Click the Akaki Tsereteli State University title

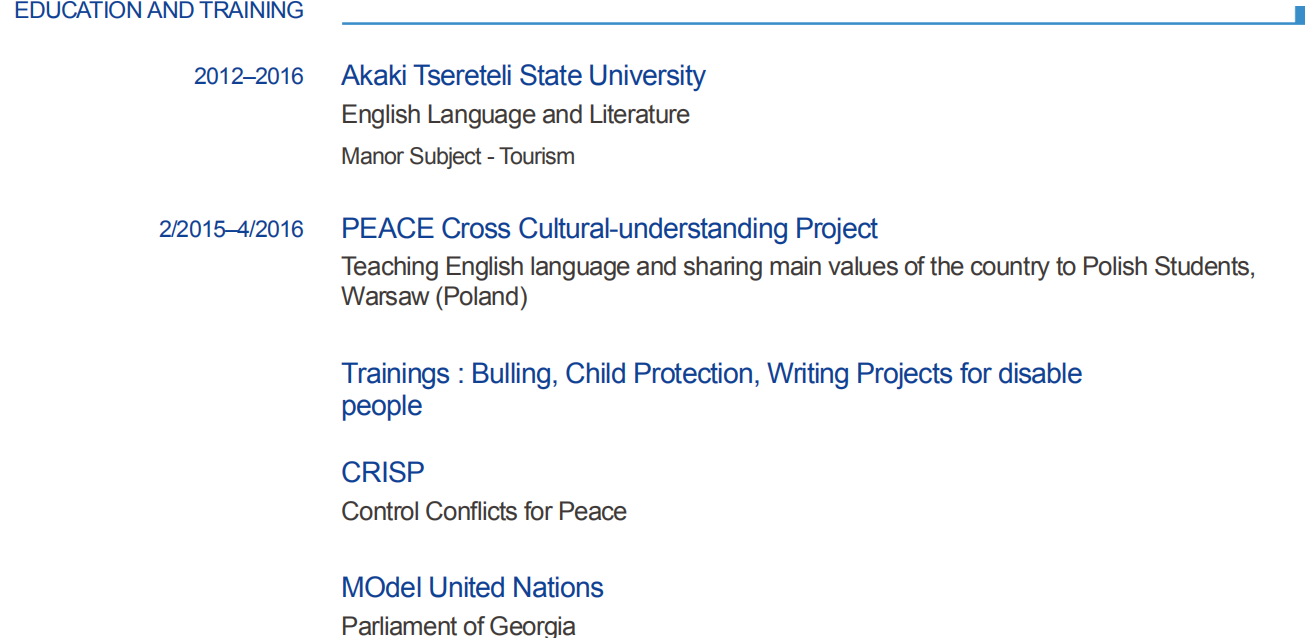coord(523,76)
